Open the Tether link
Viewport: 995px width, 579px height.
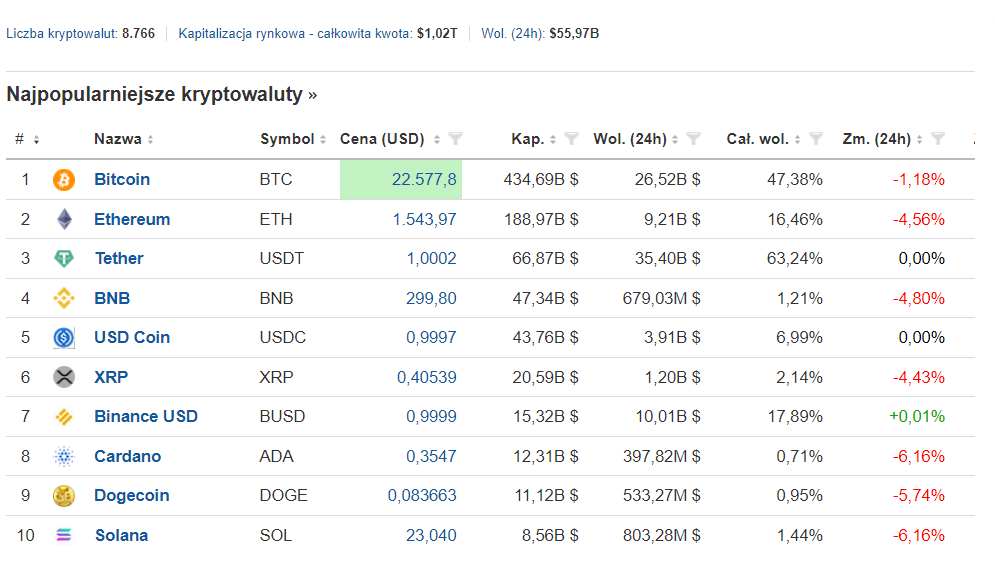tap(119, 258)
